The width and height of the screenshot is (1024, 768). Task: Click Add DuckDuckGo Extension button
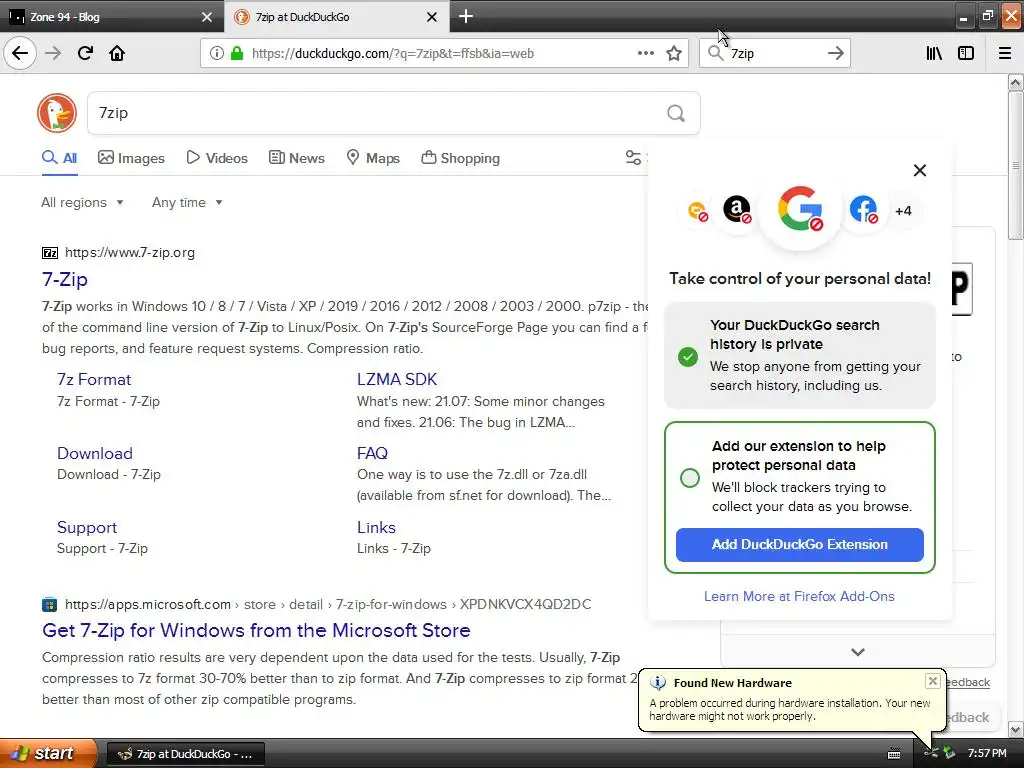point(800,545)
